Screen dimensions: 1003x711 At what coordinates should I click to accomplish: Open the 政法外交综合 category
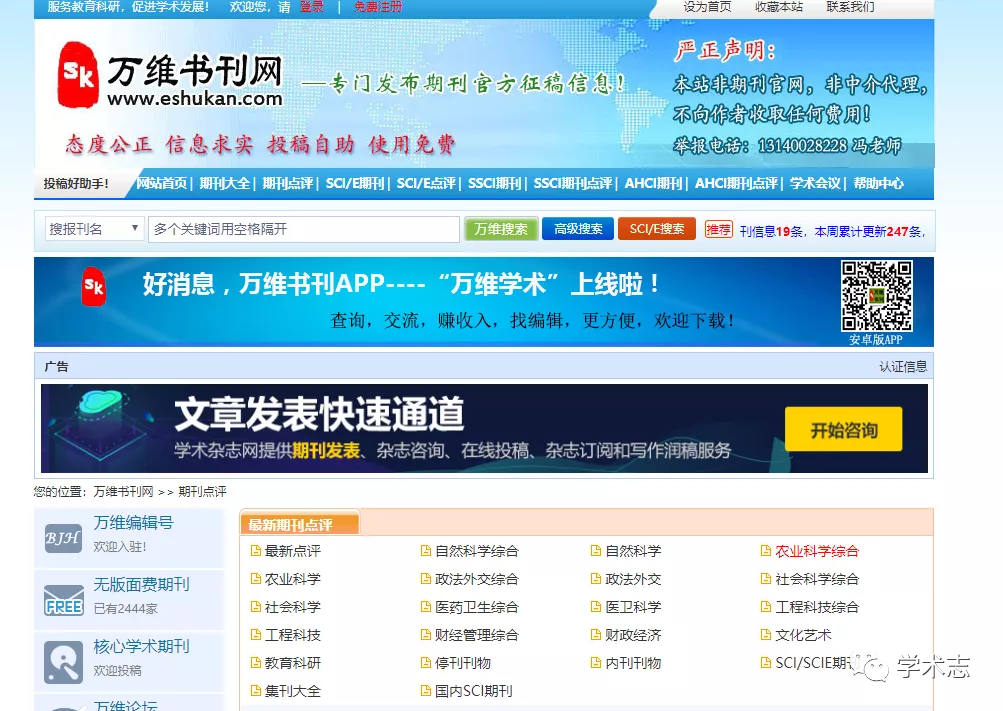[x=477, y=579]
